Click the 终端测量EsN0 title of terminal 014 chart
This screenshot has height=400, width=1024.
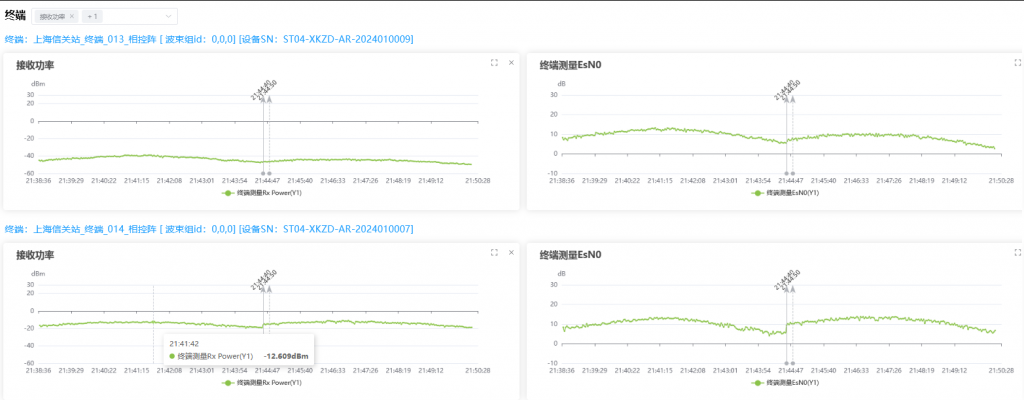click(570, 255)
